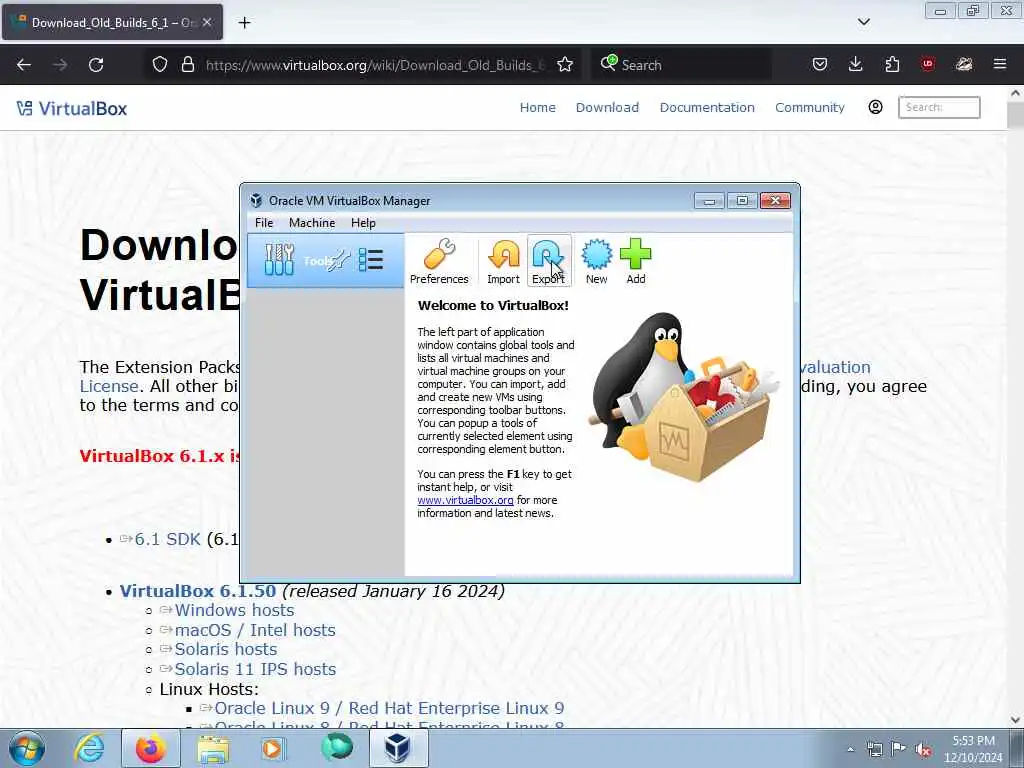Click the muted volume tray icon
Image resolution: width=1024 pixels, height=768 pixels.
(x=923, y=750)
